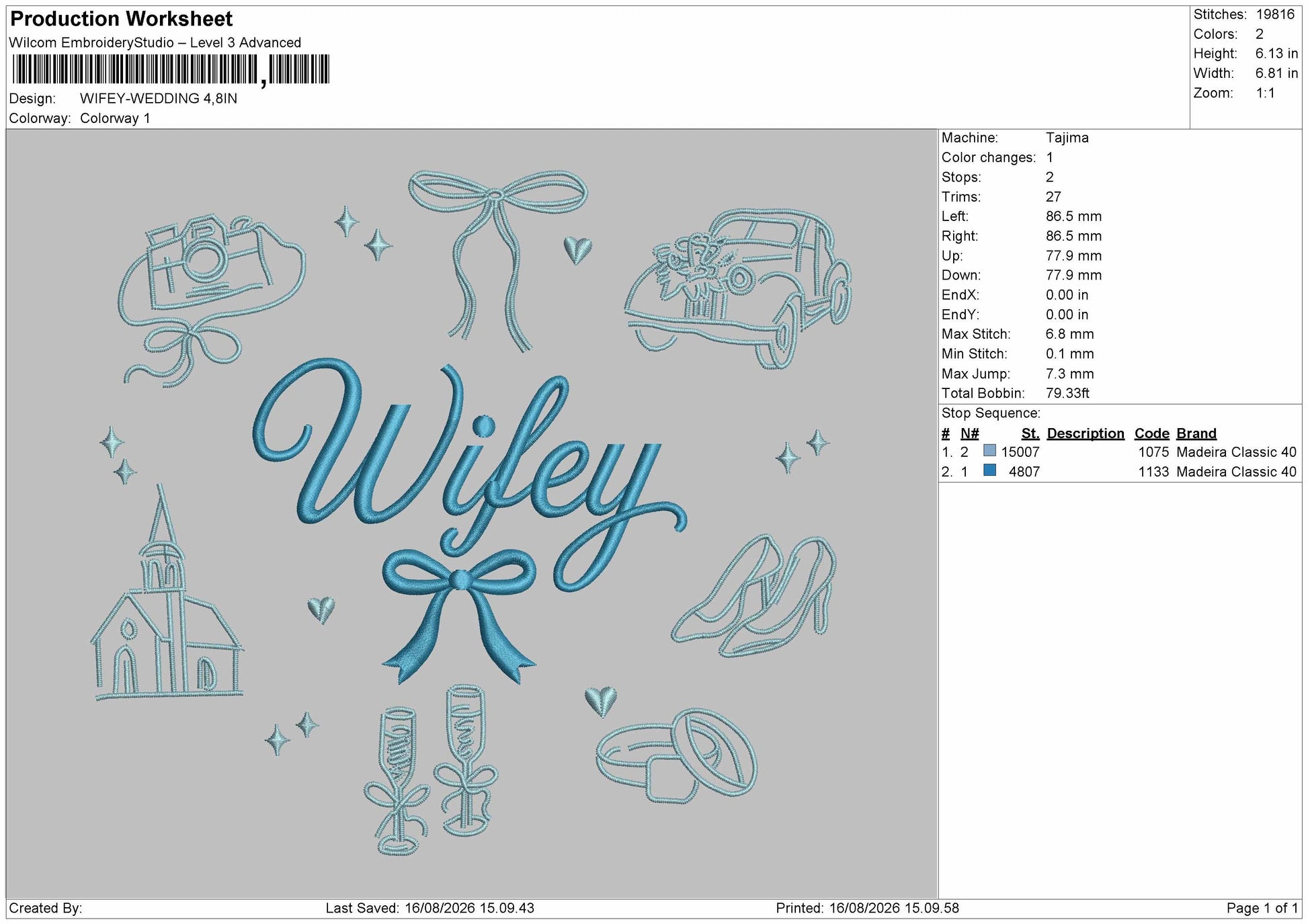Screen dimensions: 1308x924
Task: Click 'Madeira Classic 40' in row 2
Action: click(1236, 472)
